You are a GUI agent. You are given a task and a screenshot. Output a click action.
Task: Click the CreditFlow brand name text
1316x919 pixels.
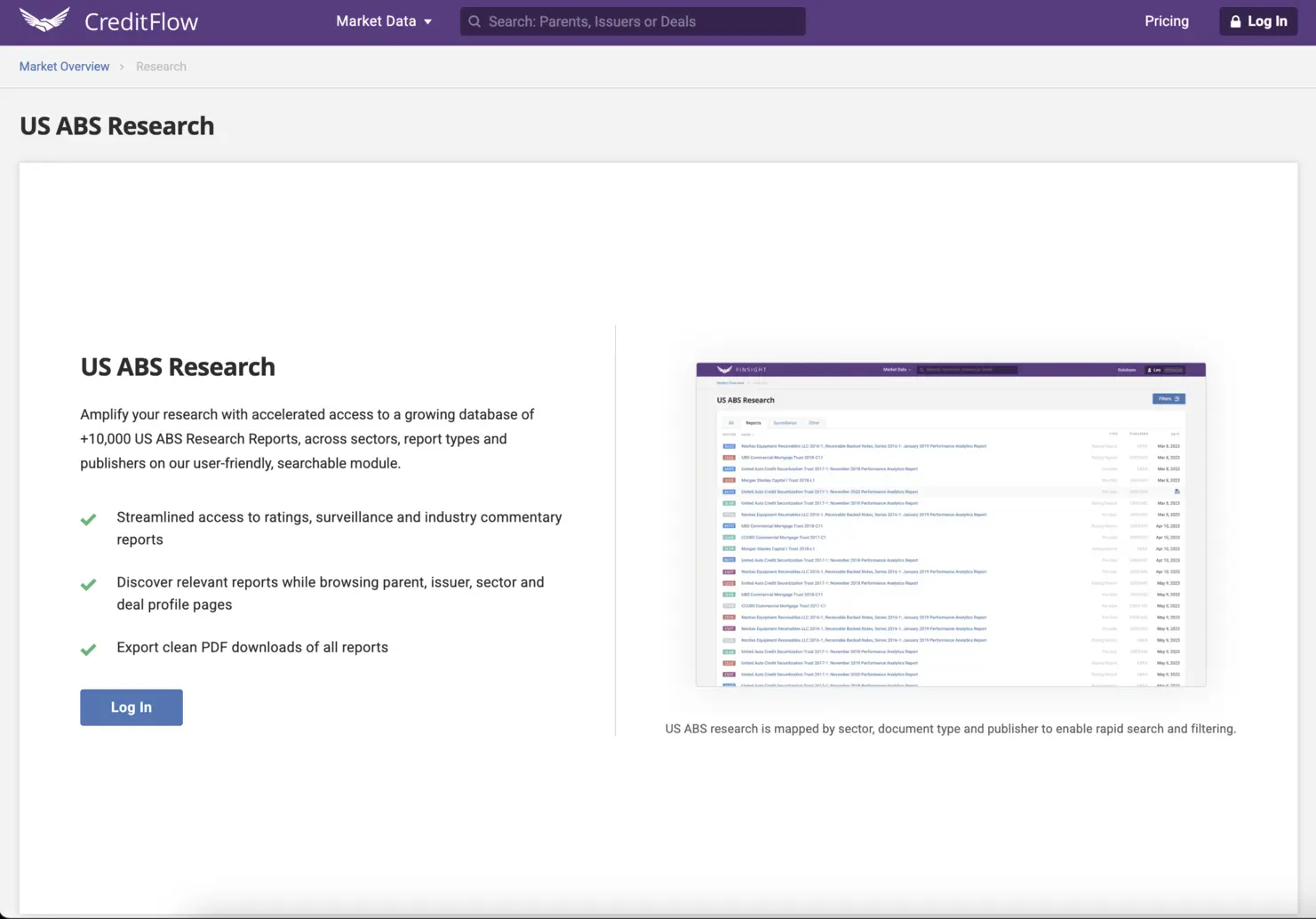(x=141, y=21)
